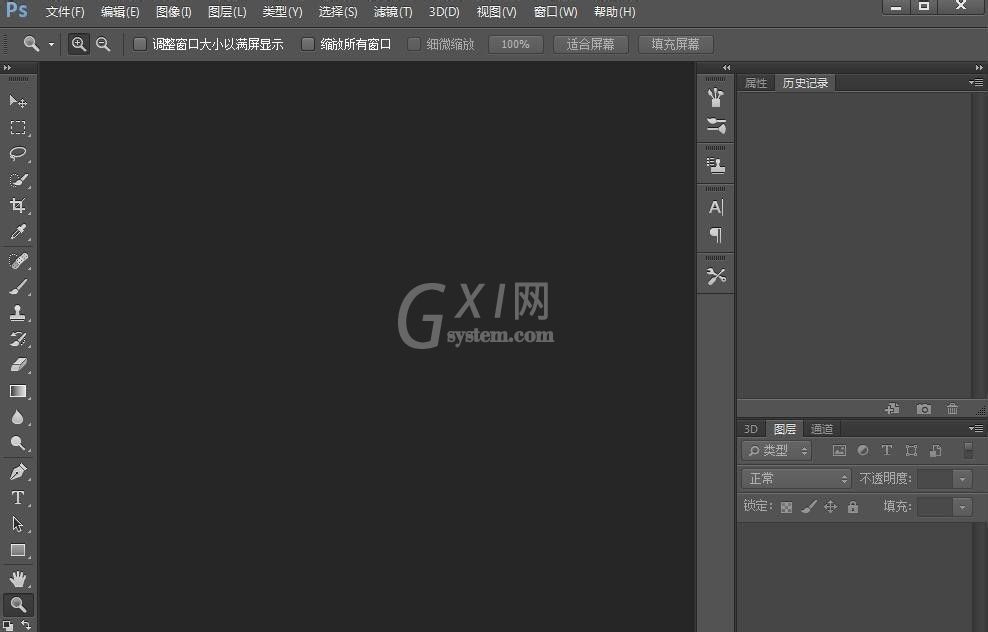Select the Brush tool

tap(18, 287)
